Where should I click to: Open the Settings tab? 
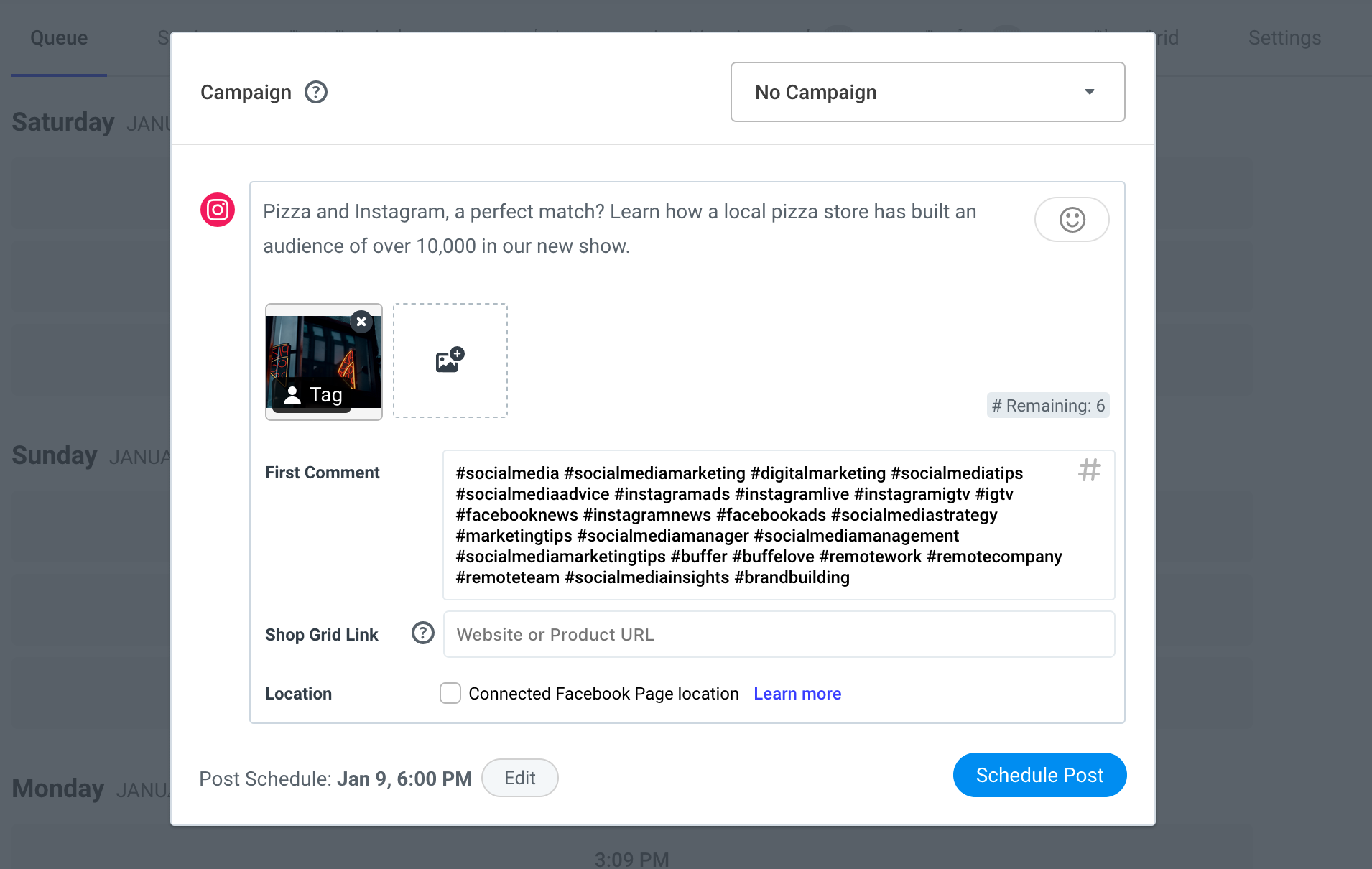(1284, 38)
